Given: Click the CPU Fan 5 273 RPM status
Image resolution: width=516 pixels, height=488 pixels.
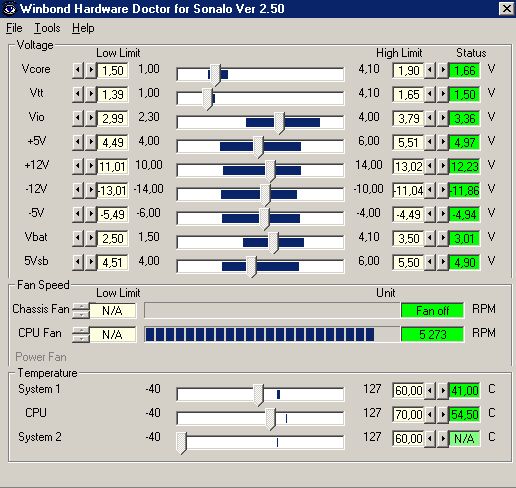Looking at the screenshot, I should coord(432,334).
